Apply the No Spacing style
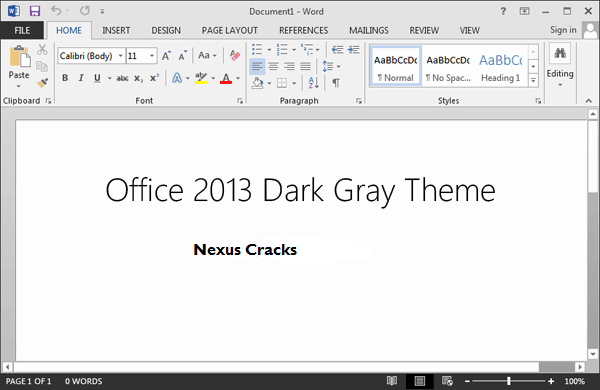This screenshot has height=390, width=600. (x=448, y=67)
